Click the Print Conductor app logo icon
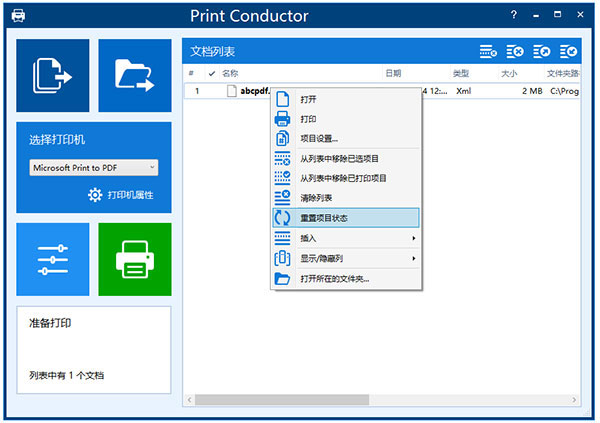 [x=18, y=16]
